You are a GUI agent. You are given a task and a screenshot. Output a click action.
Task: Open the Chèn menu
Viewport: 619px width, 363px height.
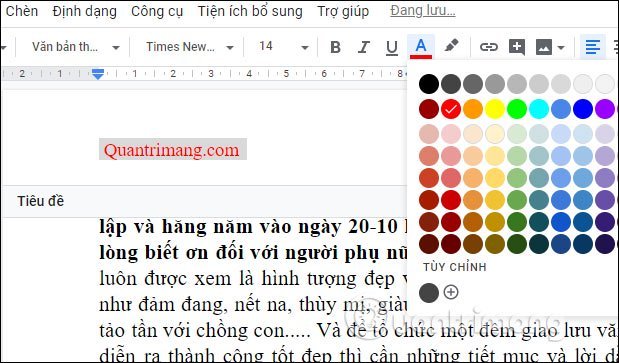[22, 11]
